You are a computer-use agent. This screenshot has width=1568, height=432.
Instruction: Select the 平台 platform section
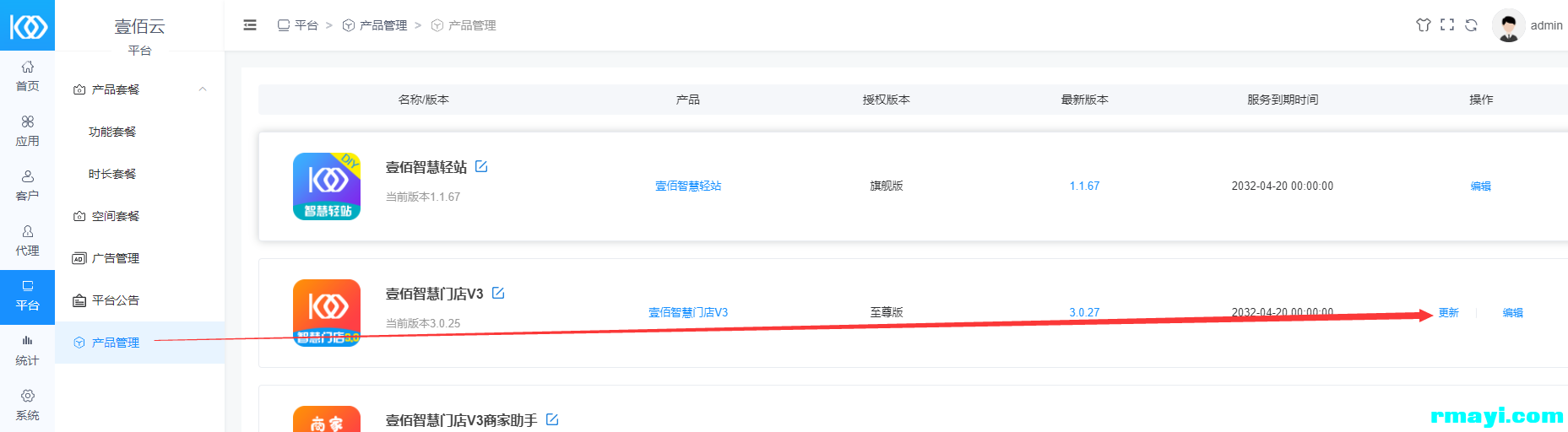pos(27,296)
